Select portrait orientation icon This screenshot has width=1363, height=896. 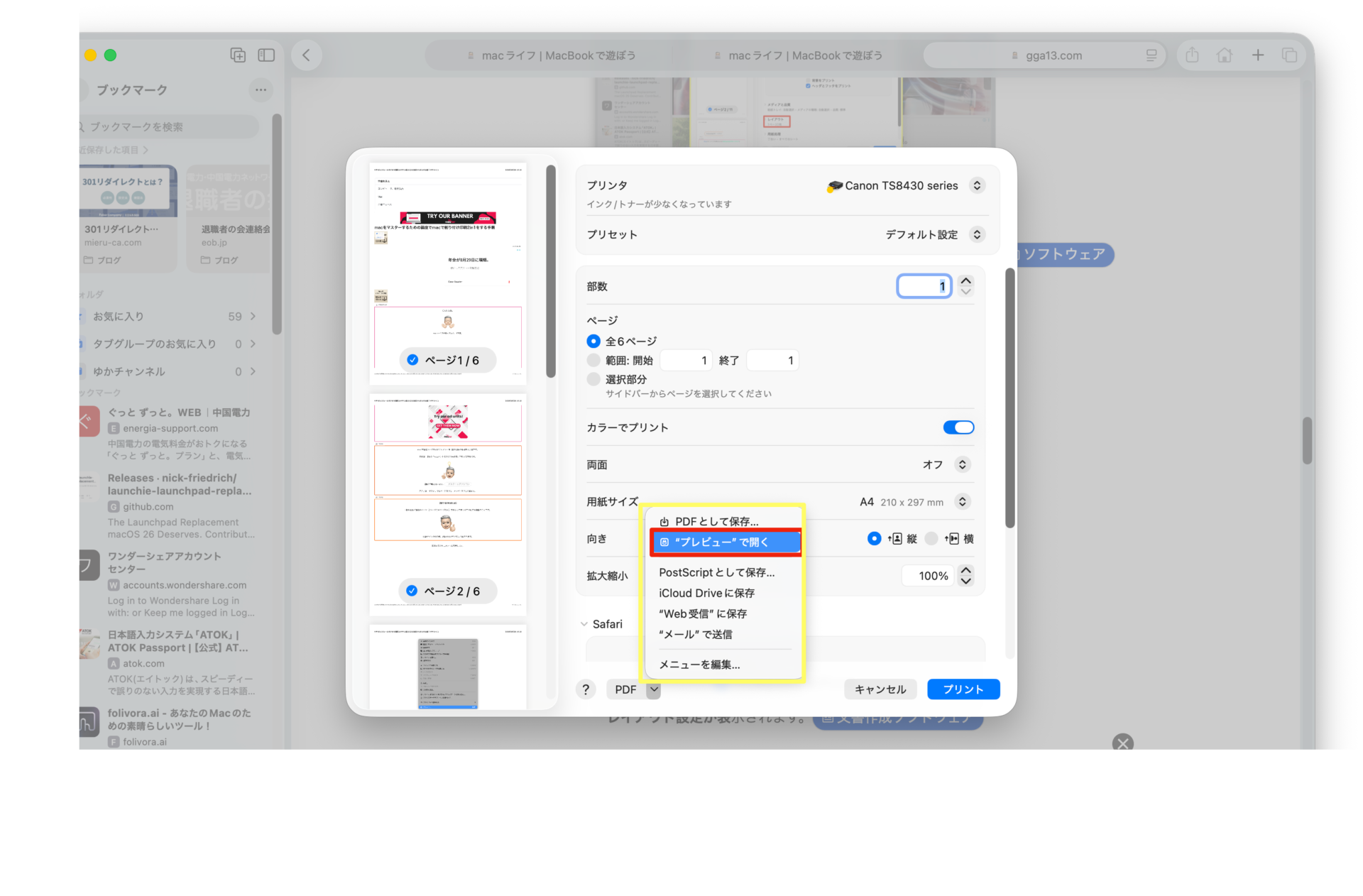tap(895, 539)
